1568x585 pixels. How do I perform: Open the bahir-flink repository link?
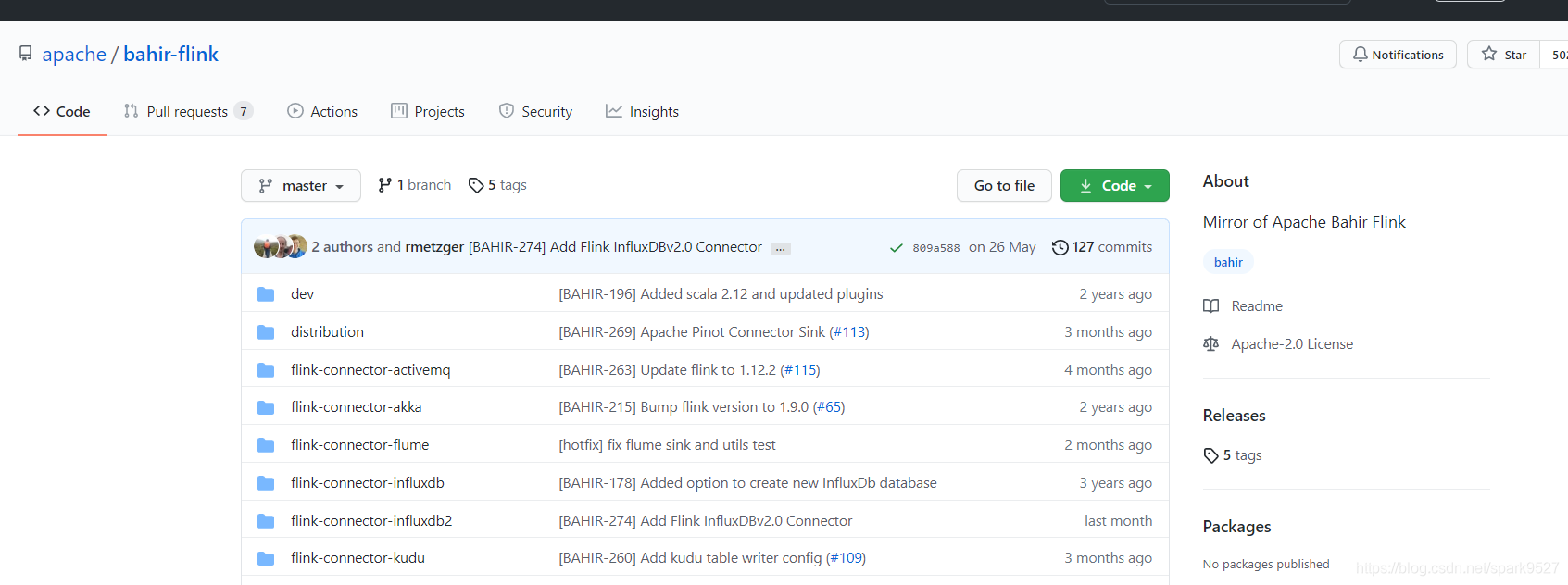[170, 55]
